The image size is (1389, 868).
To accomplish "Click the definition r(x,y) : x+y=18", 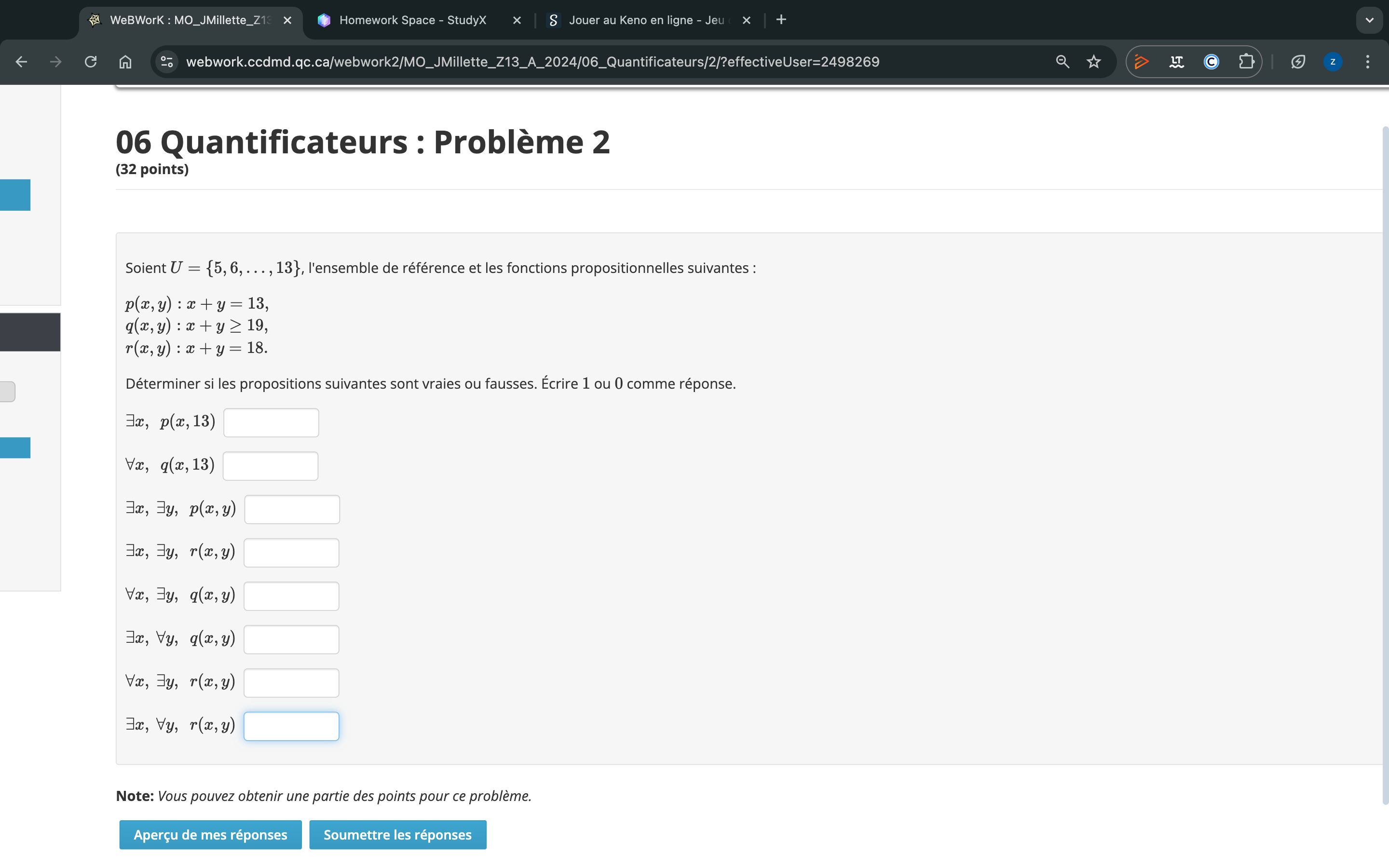I will 196,348.
